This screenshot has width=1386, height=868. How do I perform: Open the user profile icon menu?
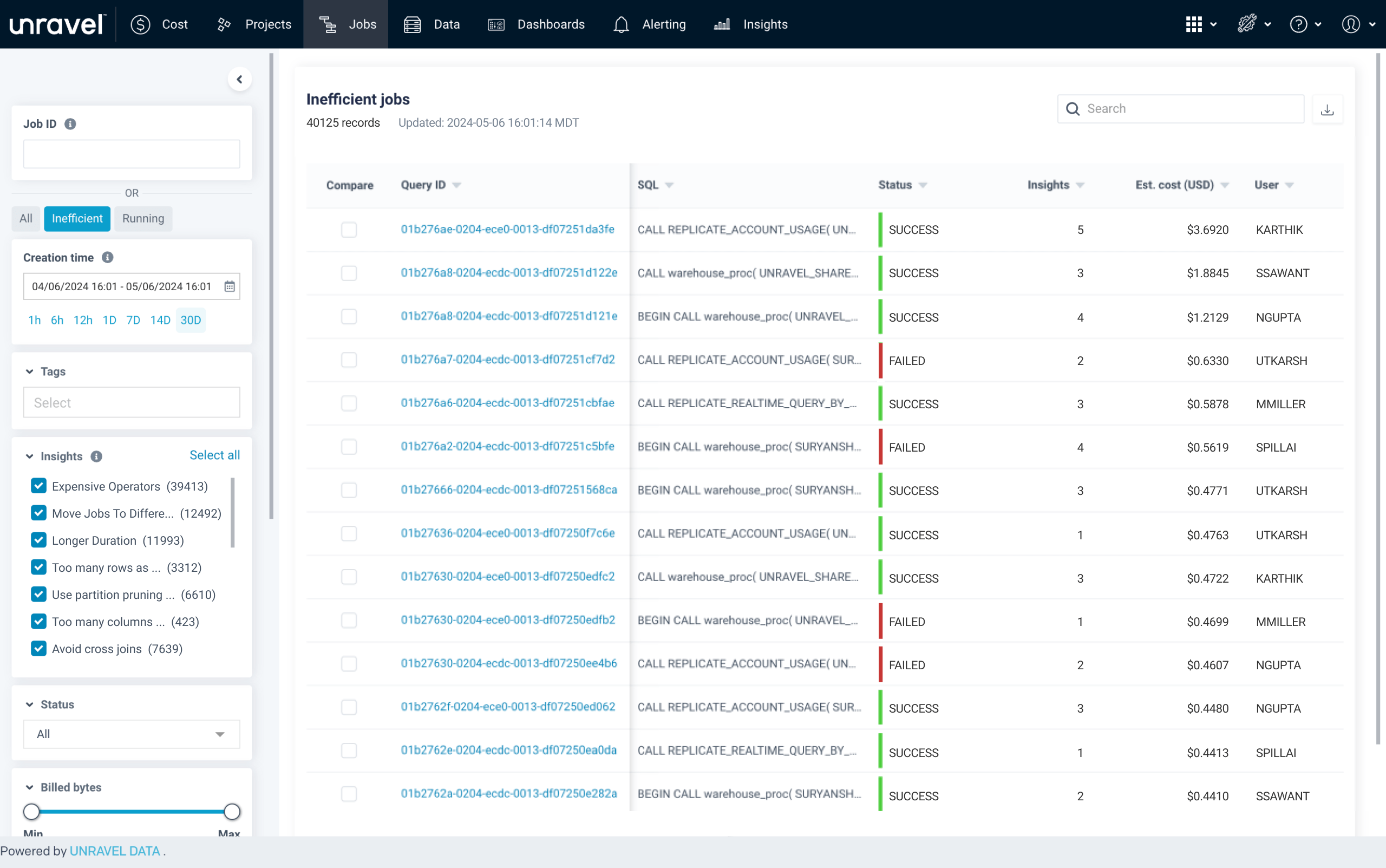[1350, 24]
